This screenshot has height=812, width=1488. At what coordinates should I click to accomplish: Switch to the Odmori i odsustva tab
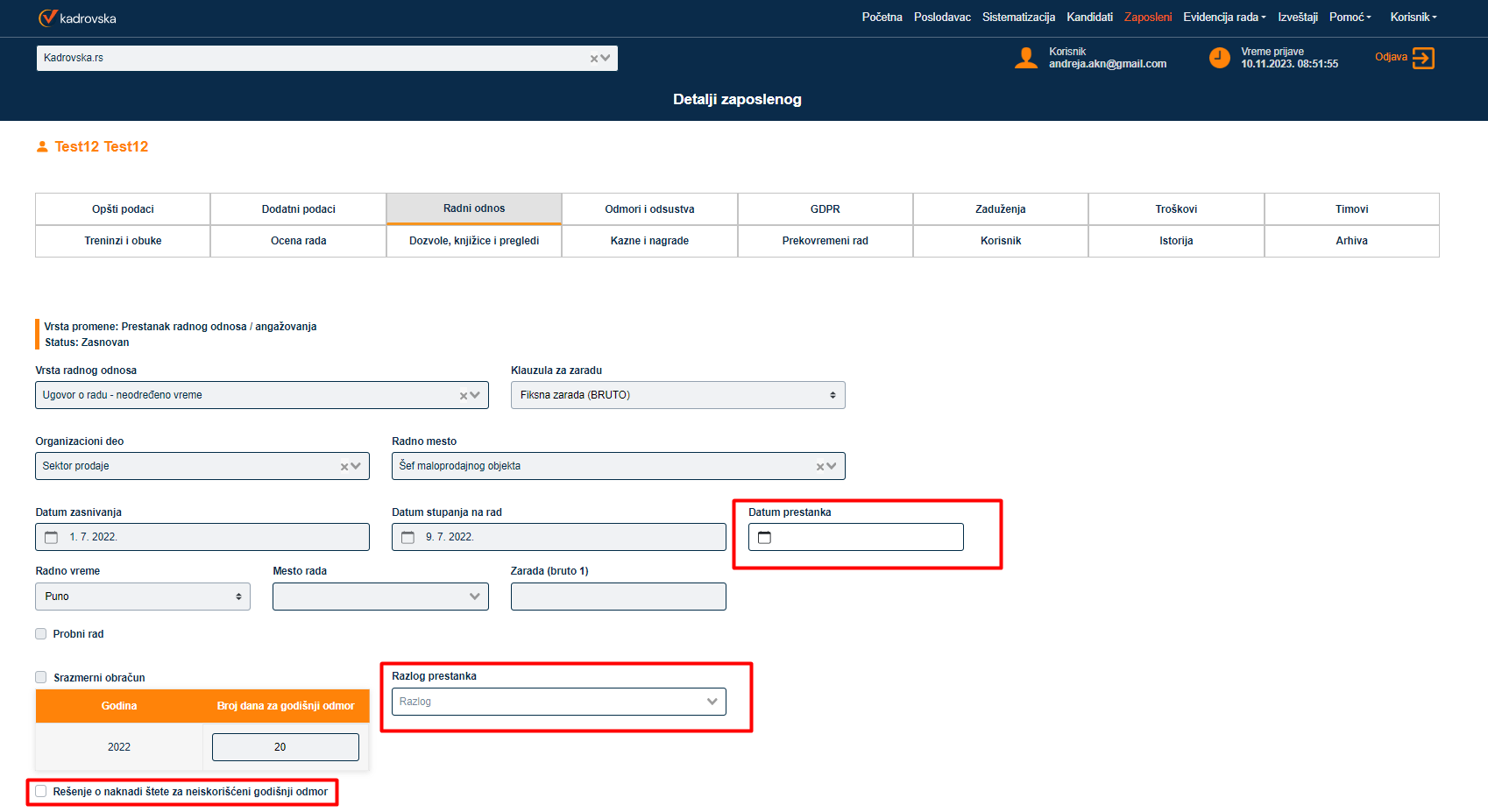pos(649,209)
